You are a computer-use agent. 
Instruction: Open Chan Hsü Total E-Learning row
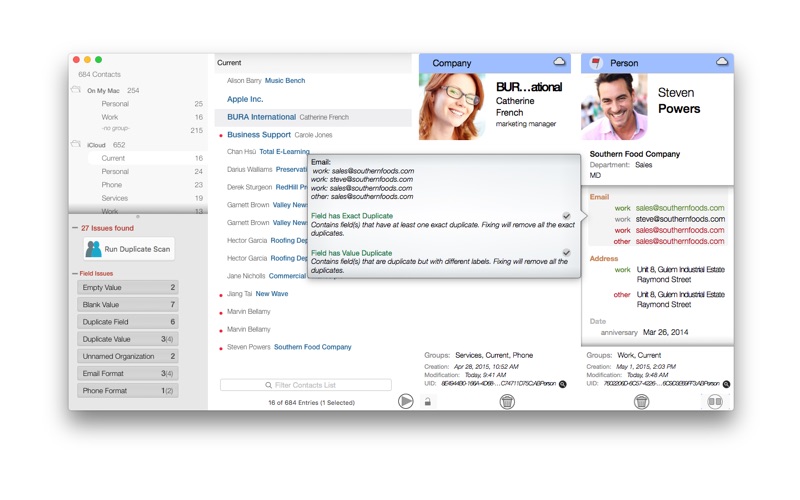coord(268,152)
